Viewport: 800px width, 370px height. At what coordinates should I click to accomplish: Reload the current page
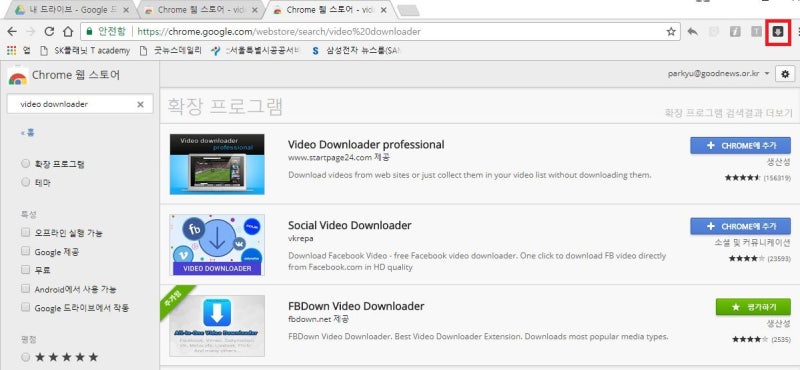pyautogui.click(x=49, y=32)
